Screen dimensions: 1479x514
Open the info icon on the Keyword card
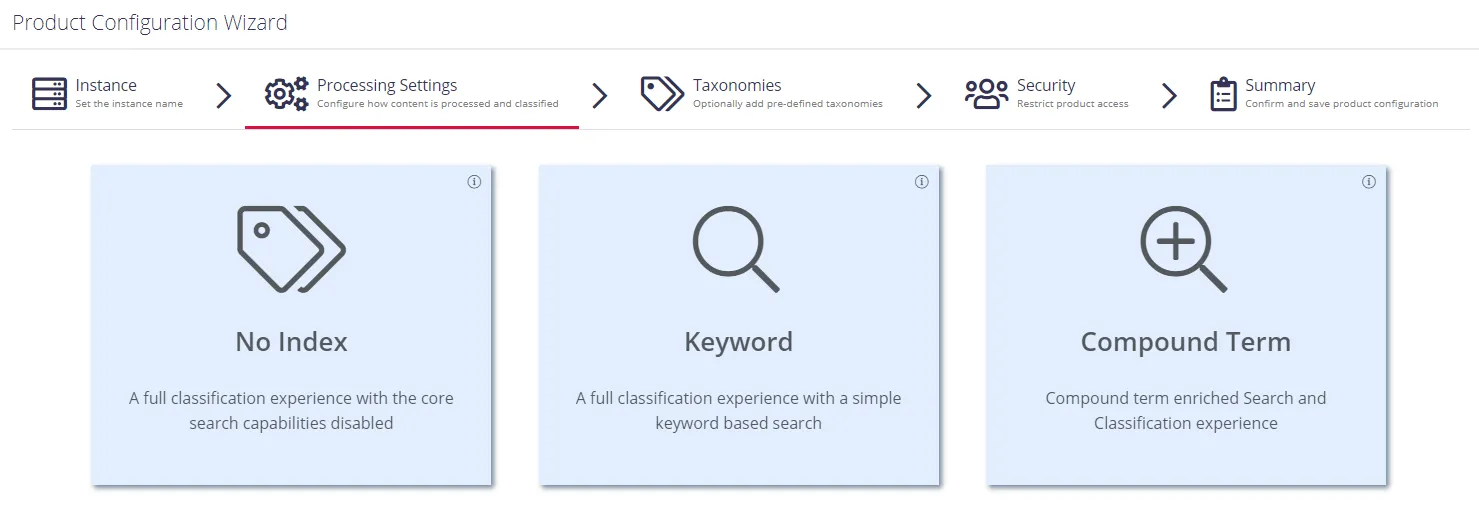tap(921, 182)
